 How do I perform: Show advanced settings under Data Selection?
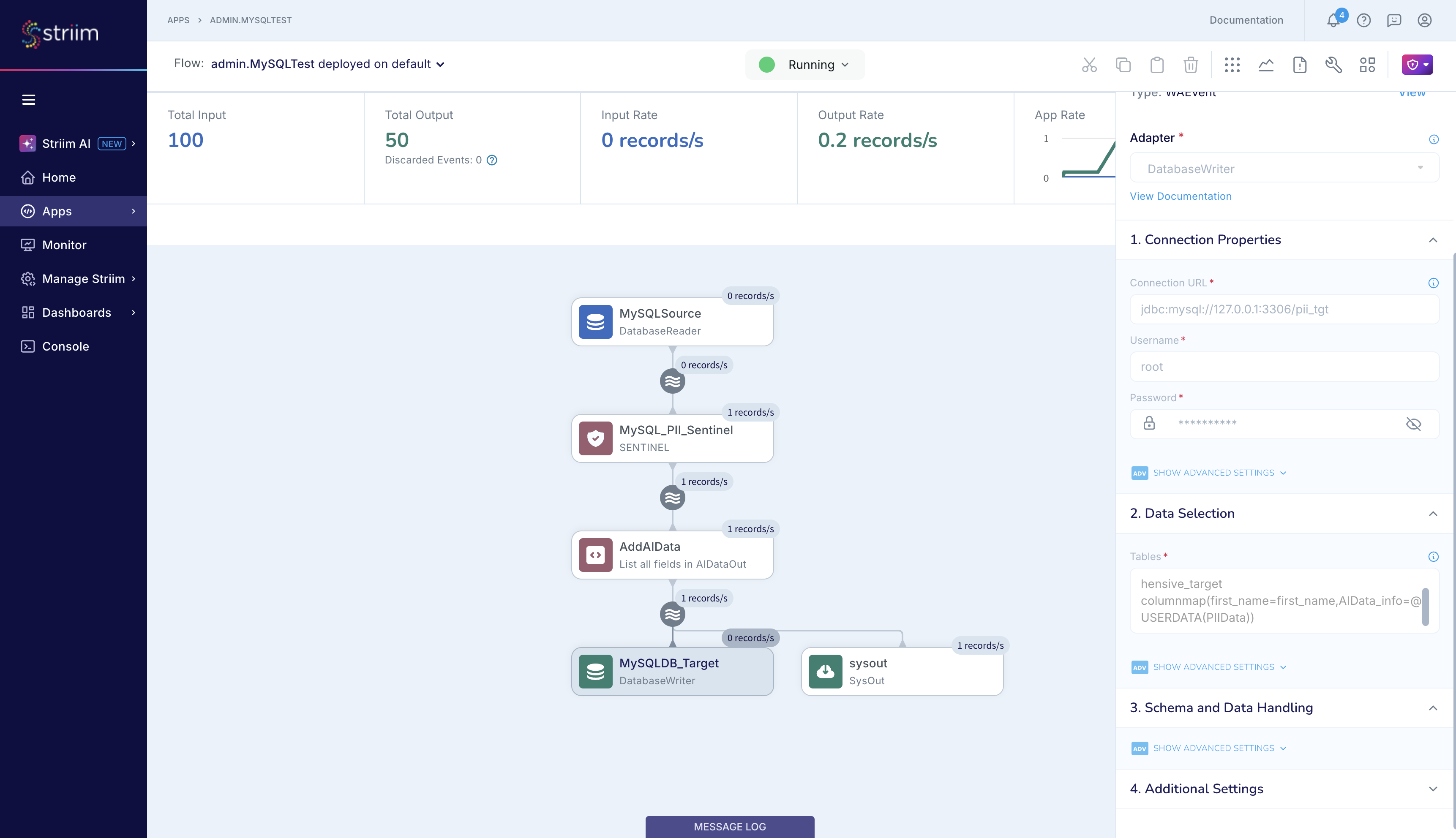click(x=1214, y=667)
